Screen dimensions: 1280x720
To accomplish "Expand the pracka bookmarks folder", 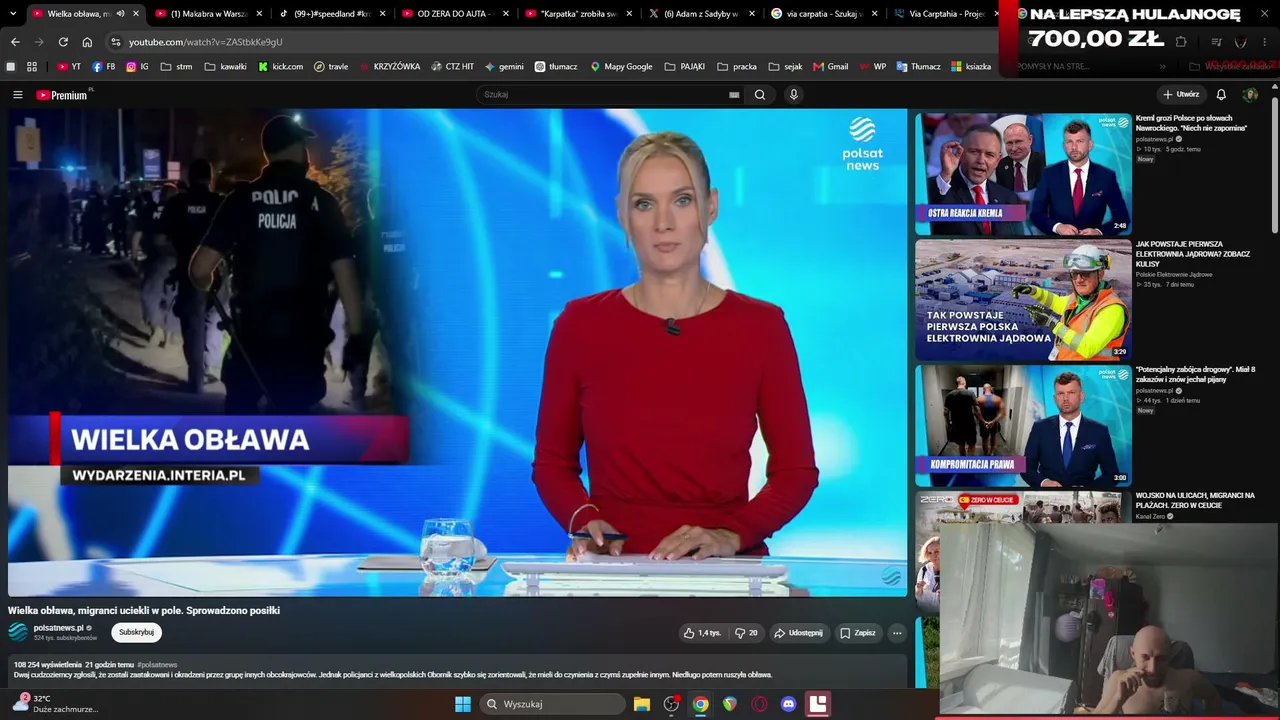I will click(x=736, y=67).
